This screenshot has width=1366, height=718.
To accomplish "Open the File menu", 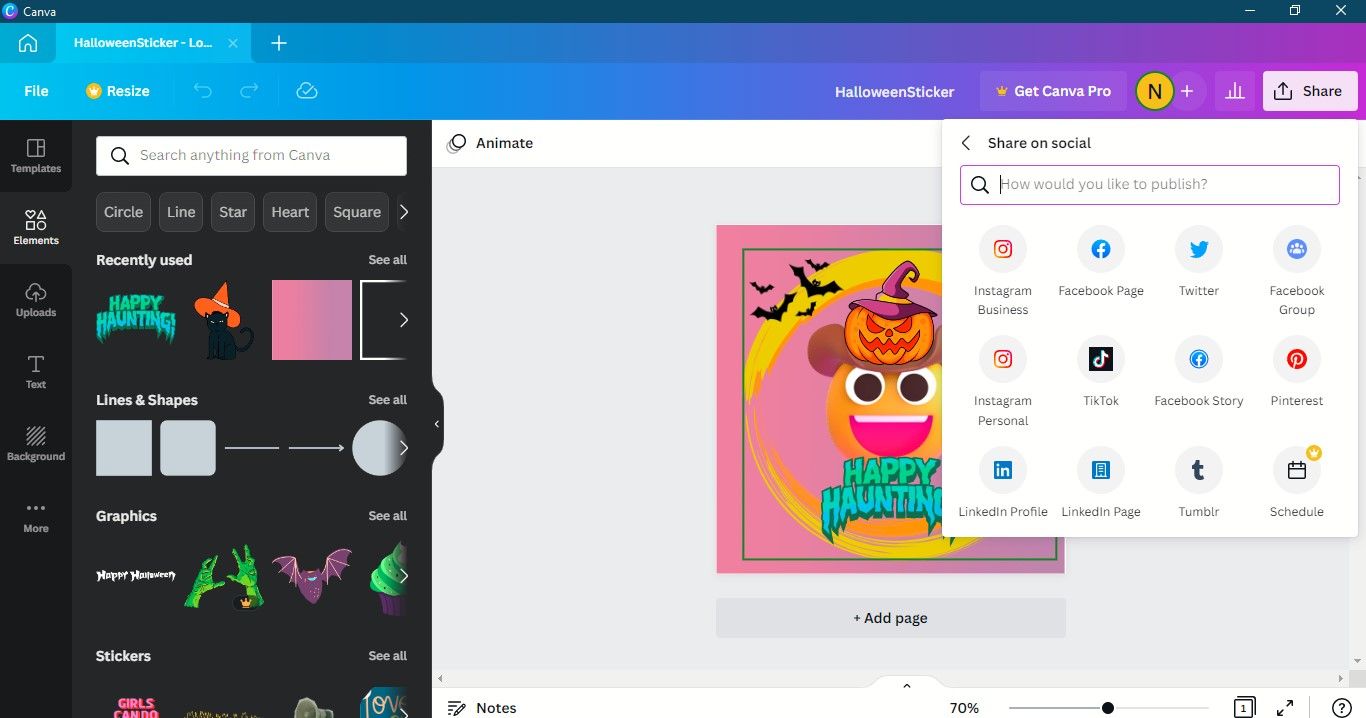I will [x=36, y=91].
